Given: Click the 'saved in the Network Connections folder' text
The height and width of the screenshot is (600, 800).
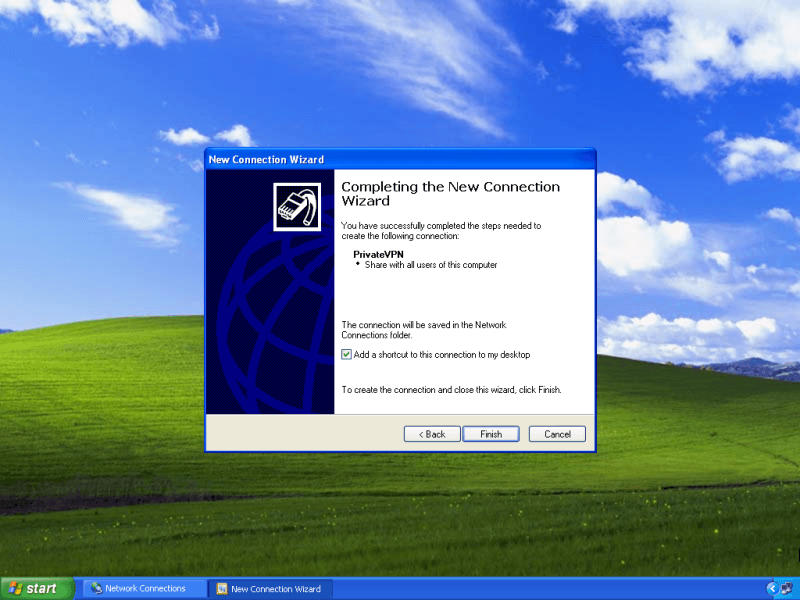Looking at the screenshot, I should 424,330.
